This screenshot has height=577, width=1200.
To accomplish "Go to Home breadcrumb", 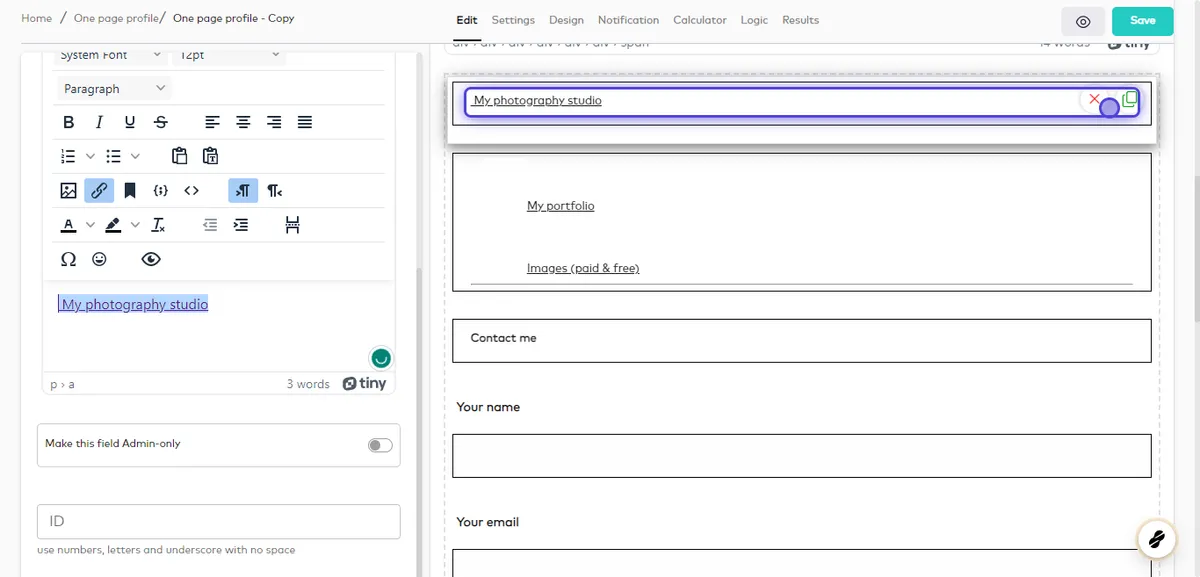I will click(37, 18).
